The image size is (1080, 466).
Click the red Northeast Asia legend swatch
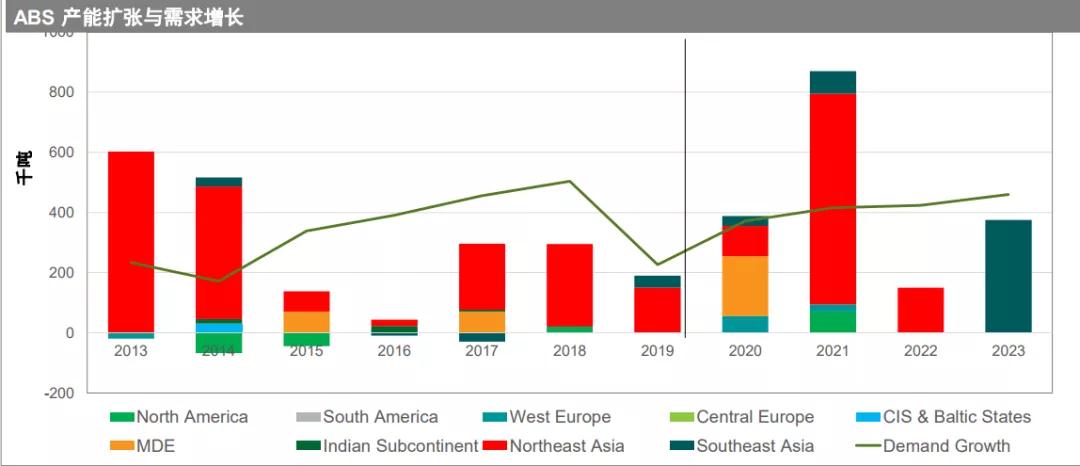495,446
